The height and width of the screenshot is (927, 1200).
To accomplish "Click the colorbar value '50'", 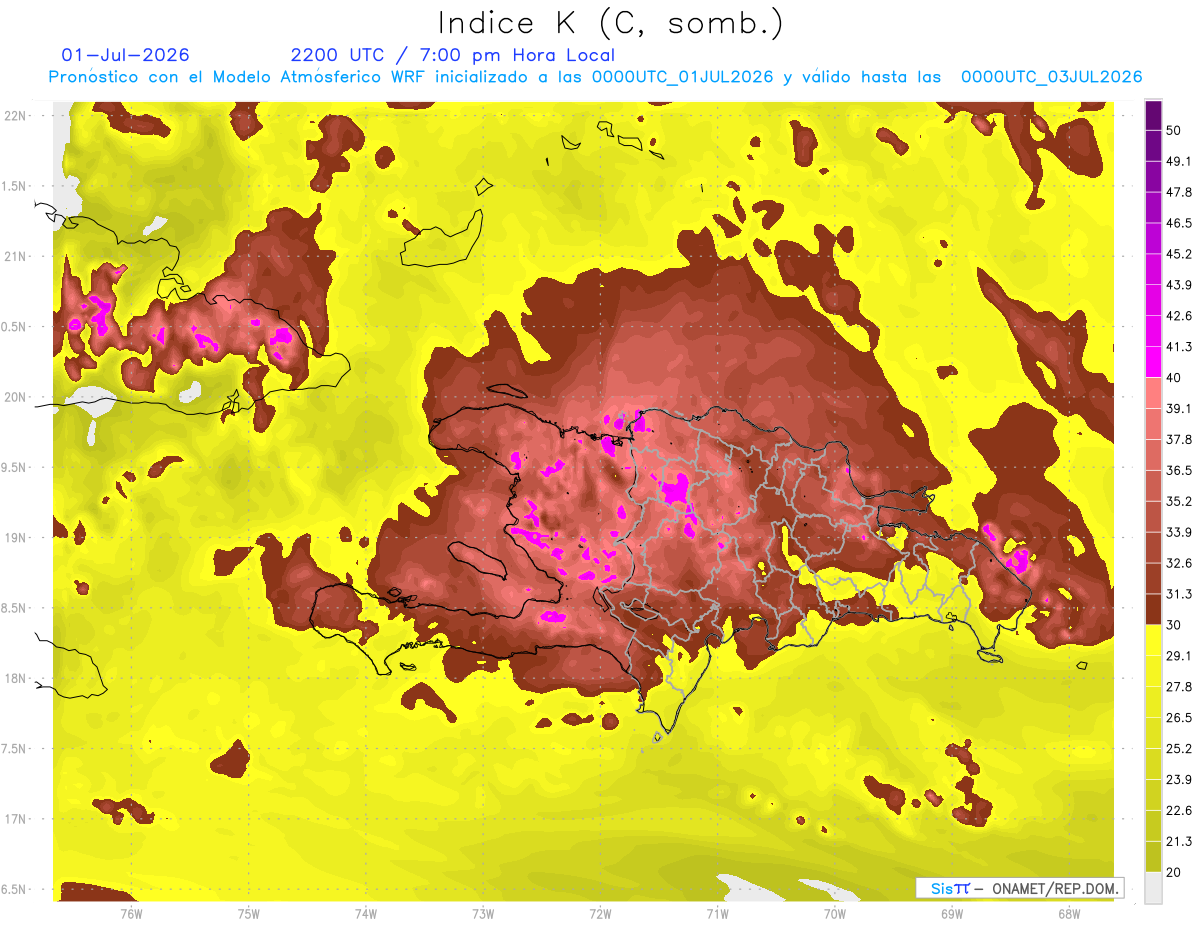I will point(1174,131).
